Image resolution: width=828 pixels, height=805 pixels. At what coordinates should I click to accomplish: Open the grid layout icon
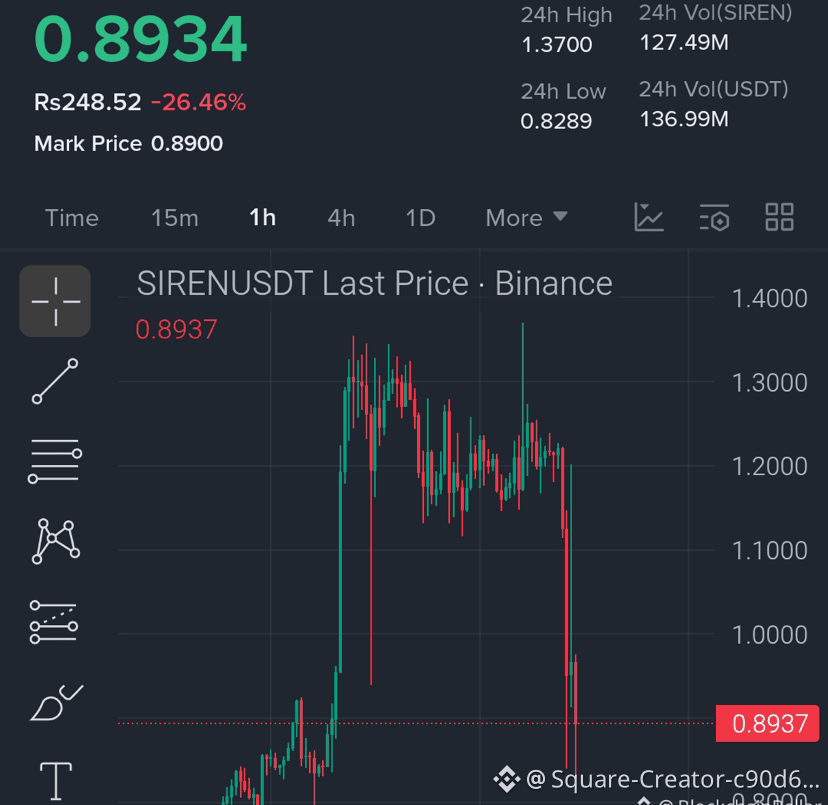[779, 217]
